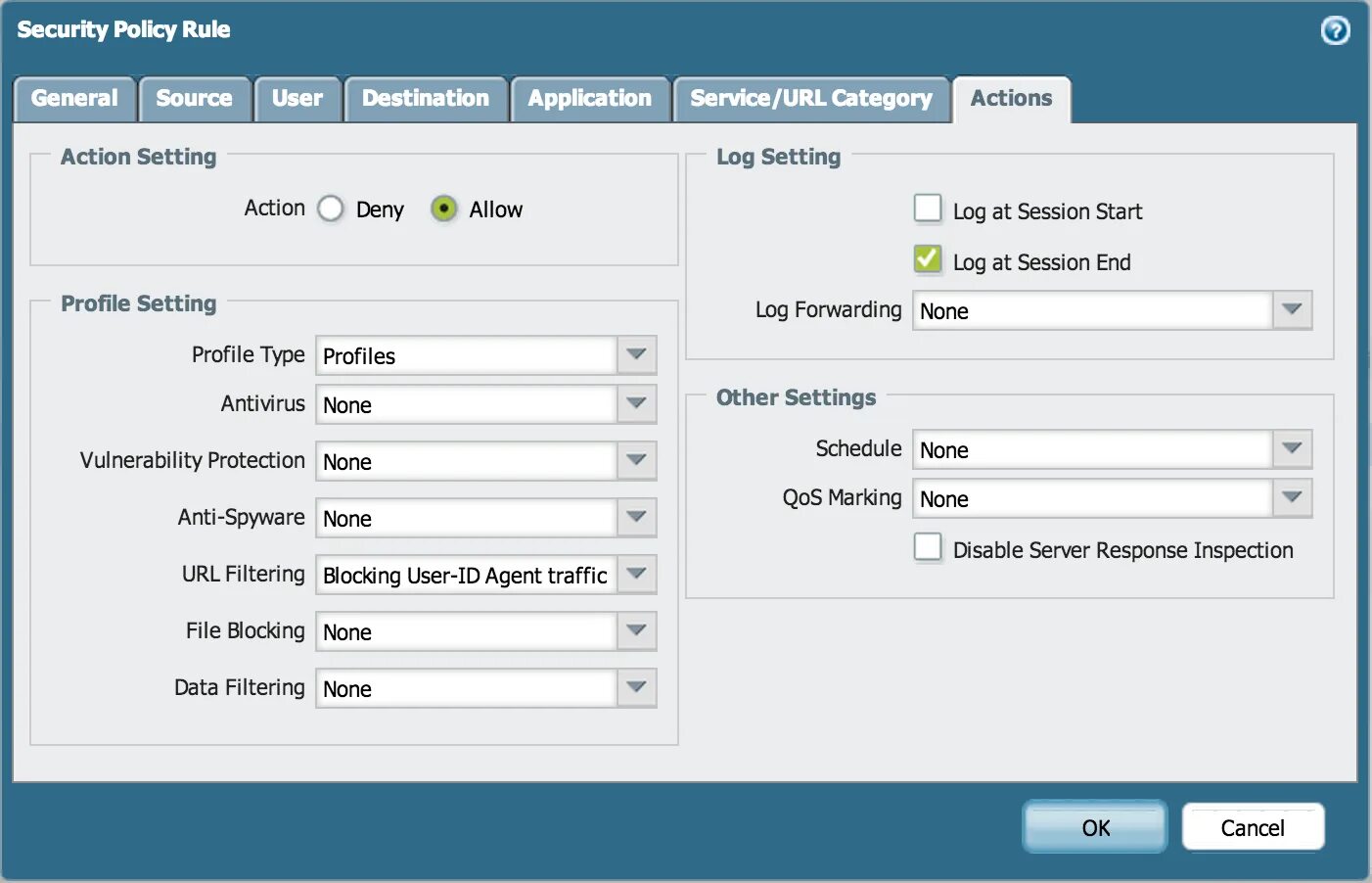Open the Data Filtering dropdown arrow
1372x883 pixels.
(636, 687)
